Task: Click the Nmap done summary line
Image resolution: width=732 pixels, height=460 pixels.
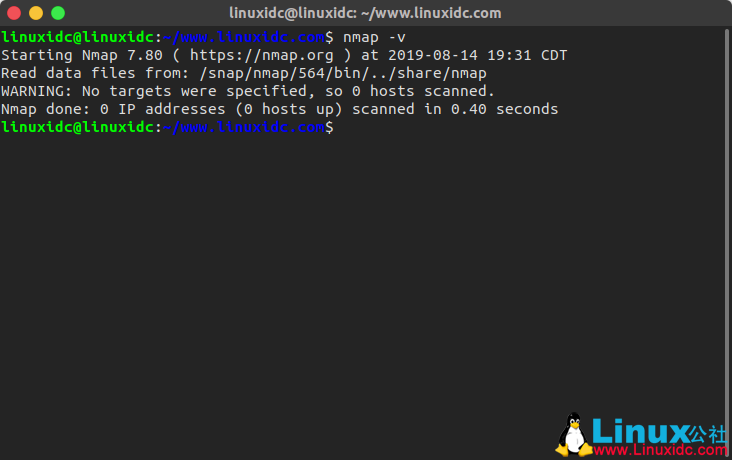Action: pyautogui.click(x=279, y=109)
